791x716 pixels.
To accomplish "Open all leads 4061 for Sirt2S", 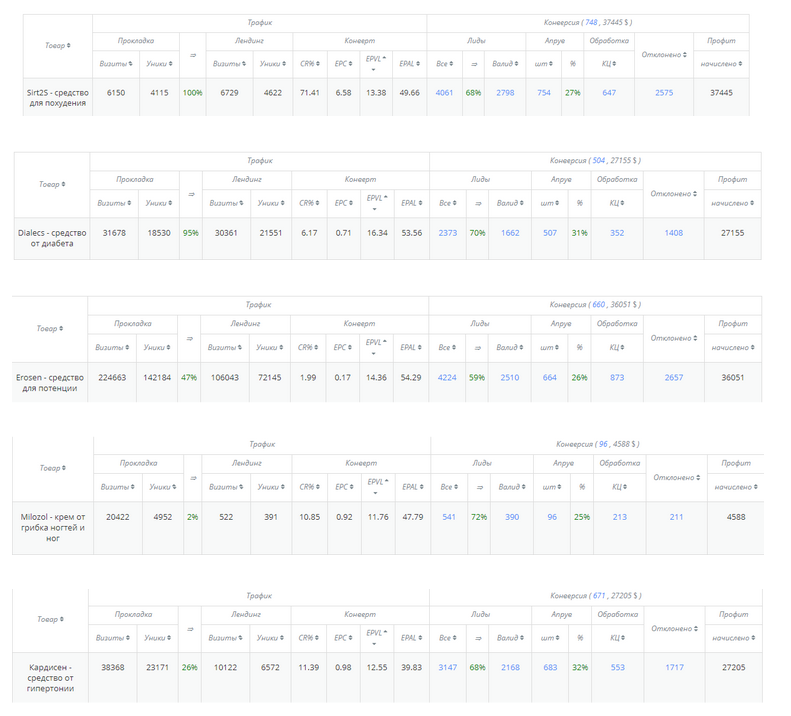I will 445,92.
